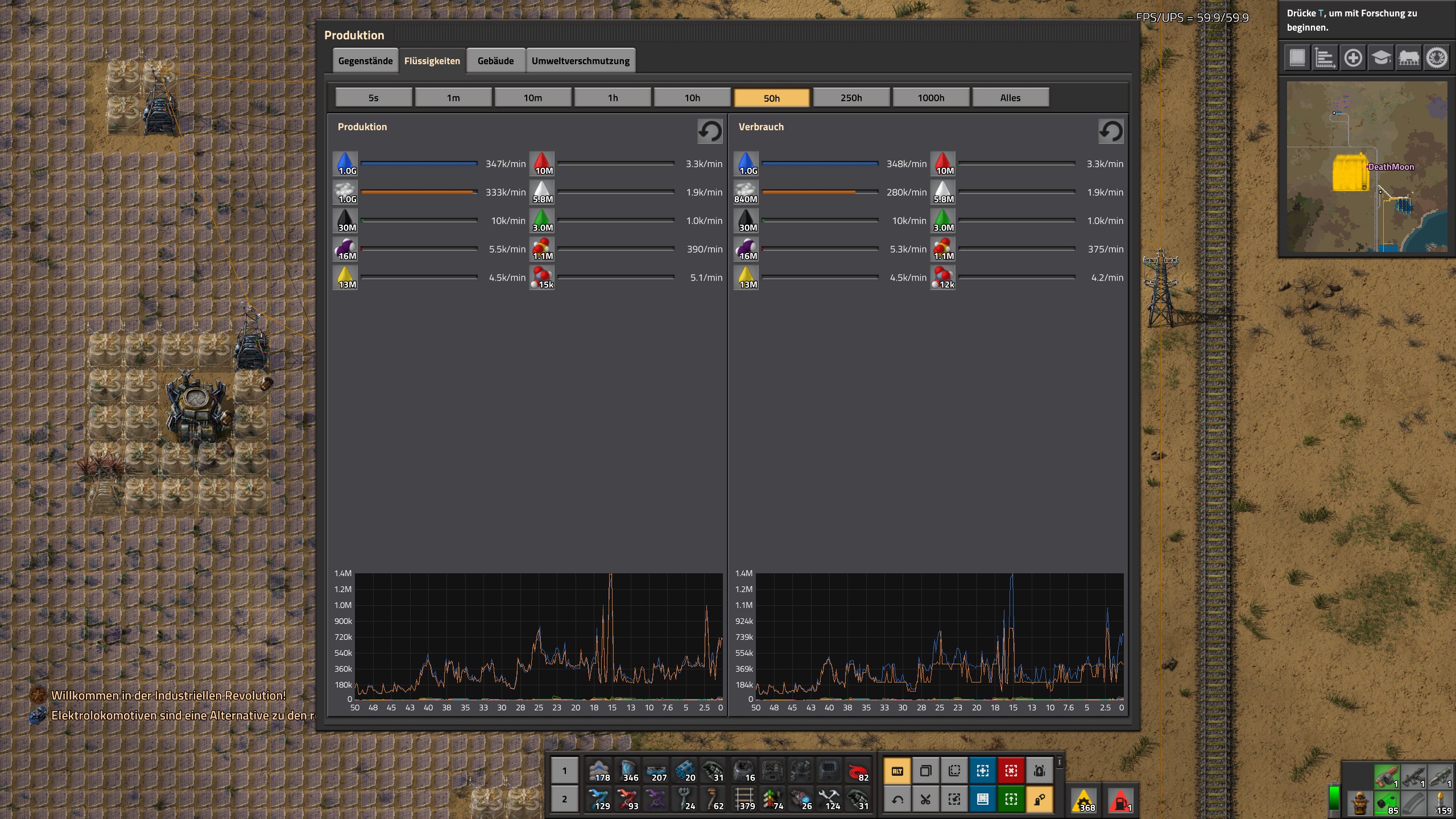
Task: Pick the red wire with count 82
Action: (x=858, y=771)
